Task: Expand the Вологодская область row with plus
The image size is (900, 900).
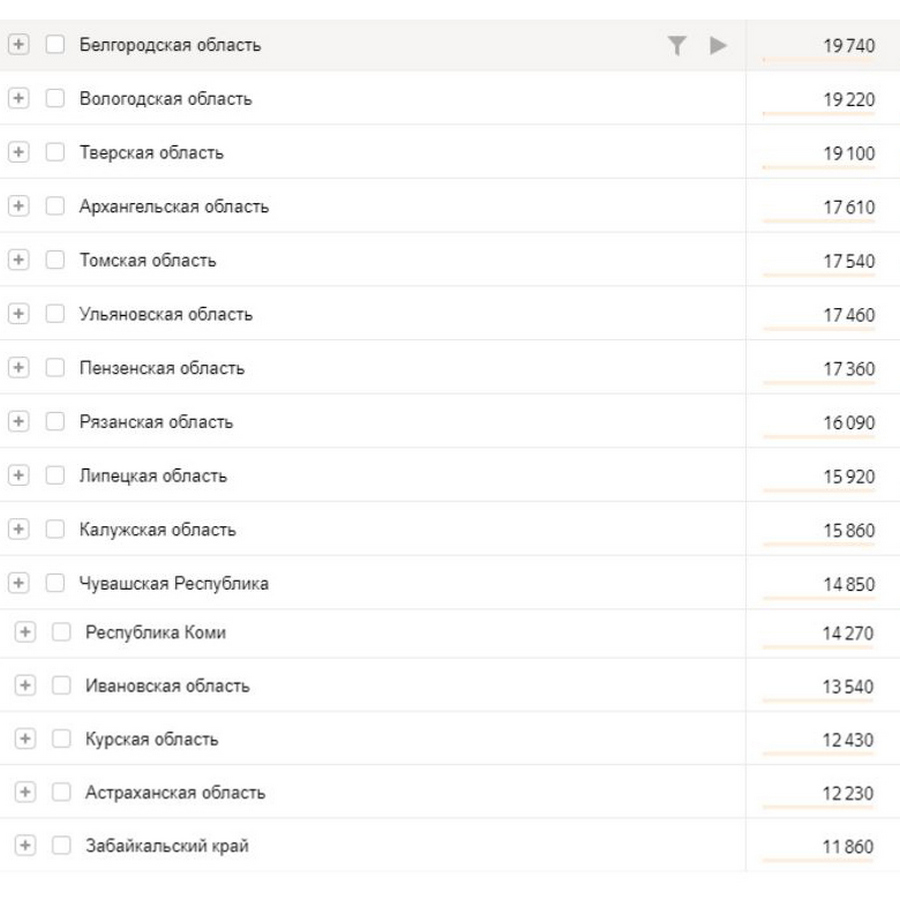Action: pyautogui.click(x=18, y=98)
